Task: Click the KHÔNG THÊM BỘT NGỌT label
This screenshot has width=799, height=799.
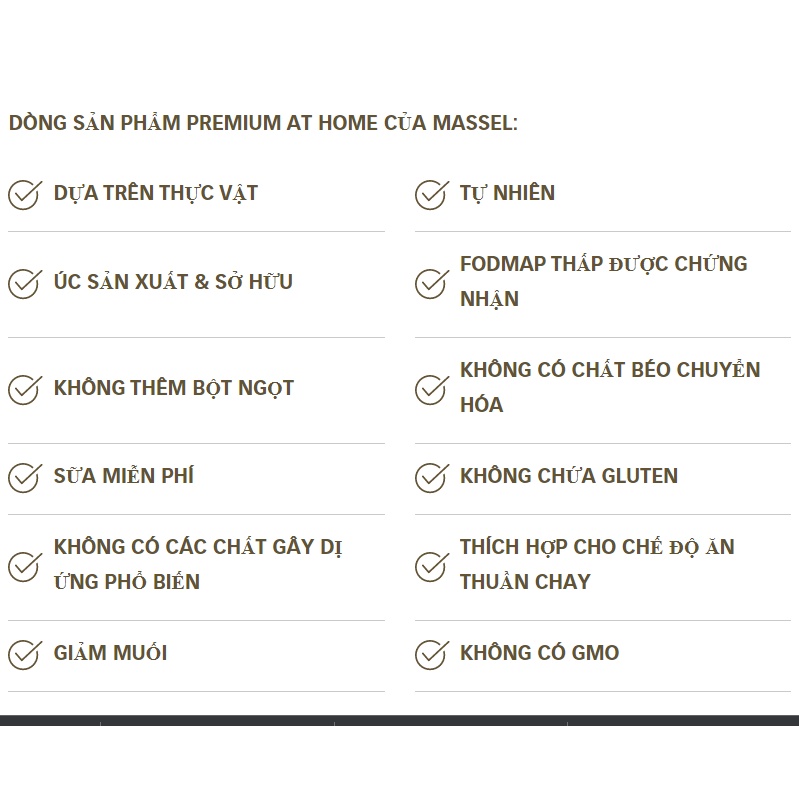Action: coord(174,388)
